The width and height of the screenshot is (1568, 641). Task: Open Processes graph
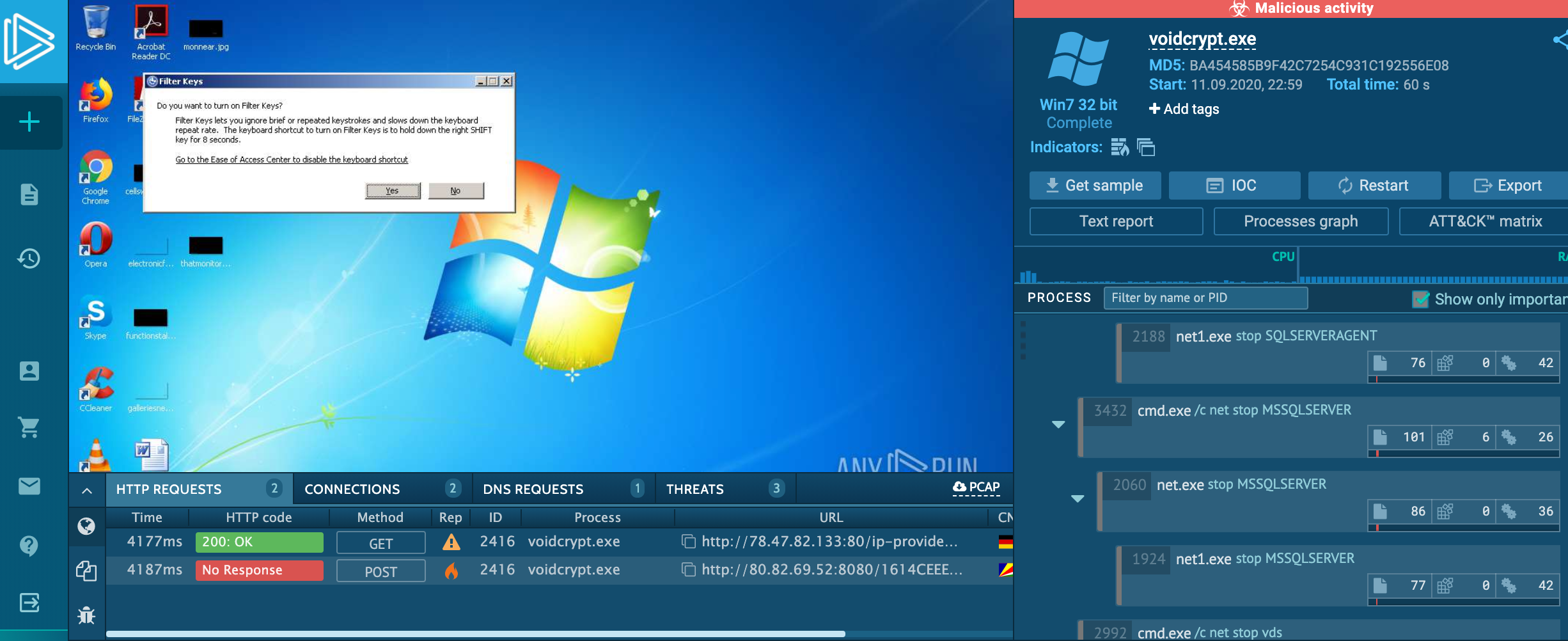coord(1301,221)
